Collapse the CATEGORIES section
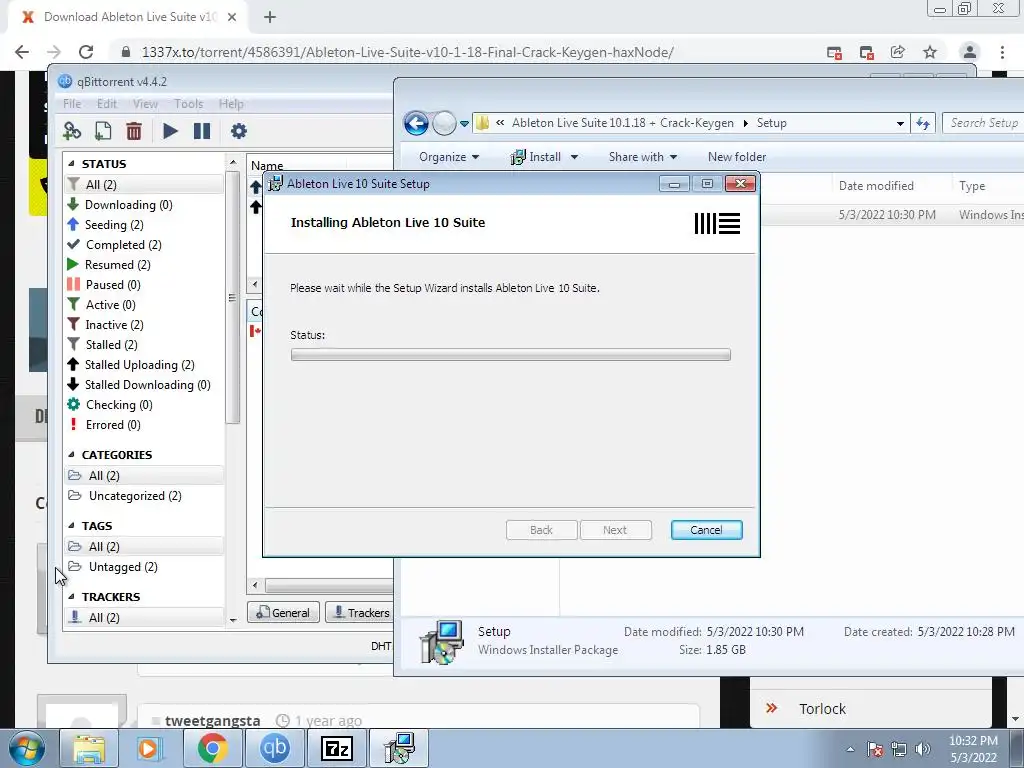 point(71,455)
